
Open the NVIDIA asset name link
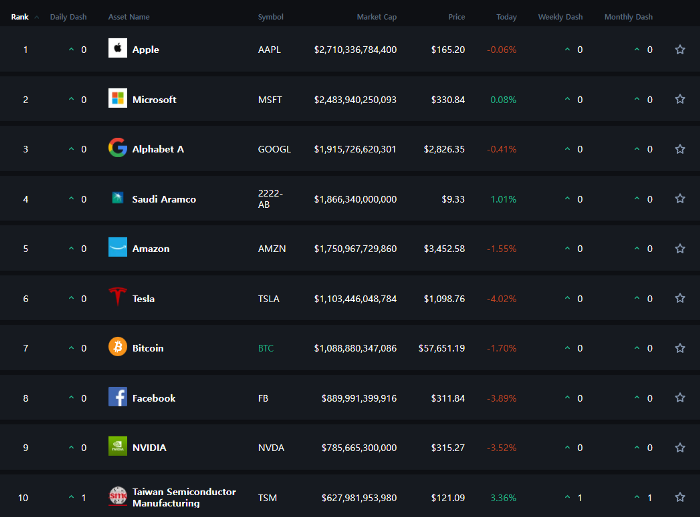coord(149,448)
